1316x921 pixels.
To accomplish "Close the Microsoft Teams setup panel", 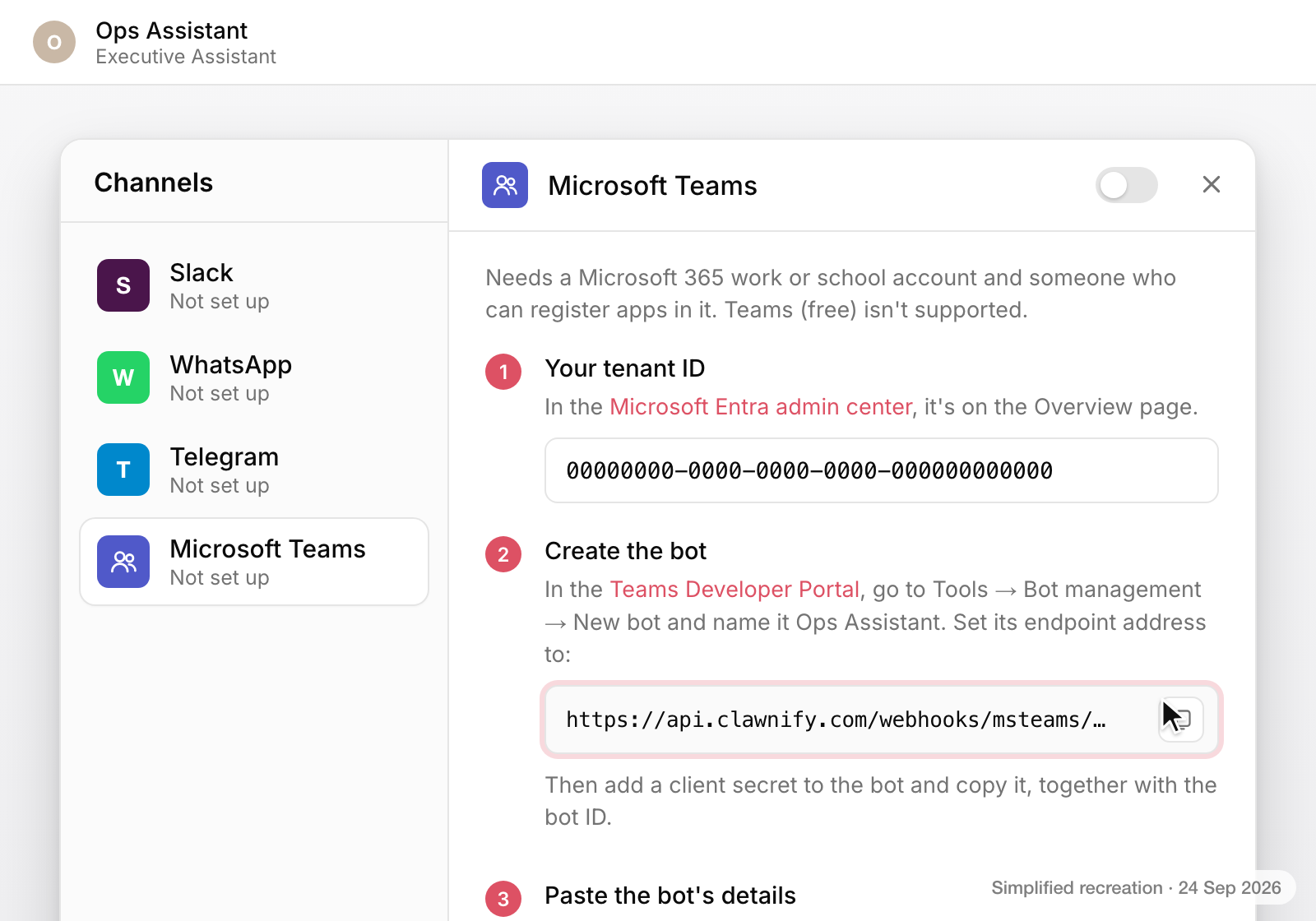I will pos(1211,185).
